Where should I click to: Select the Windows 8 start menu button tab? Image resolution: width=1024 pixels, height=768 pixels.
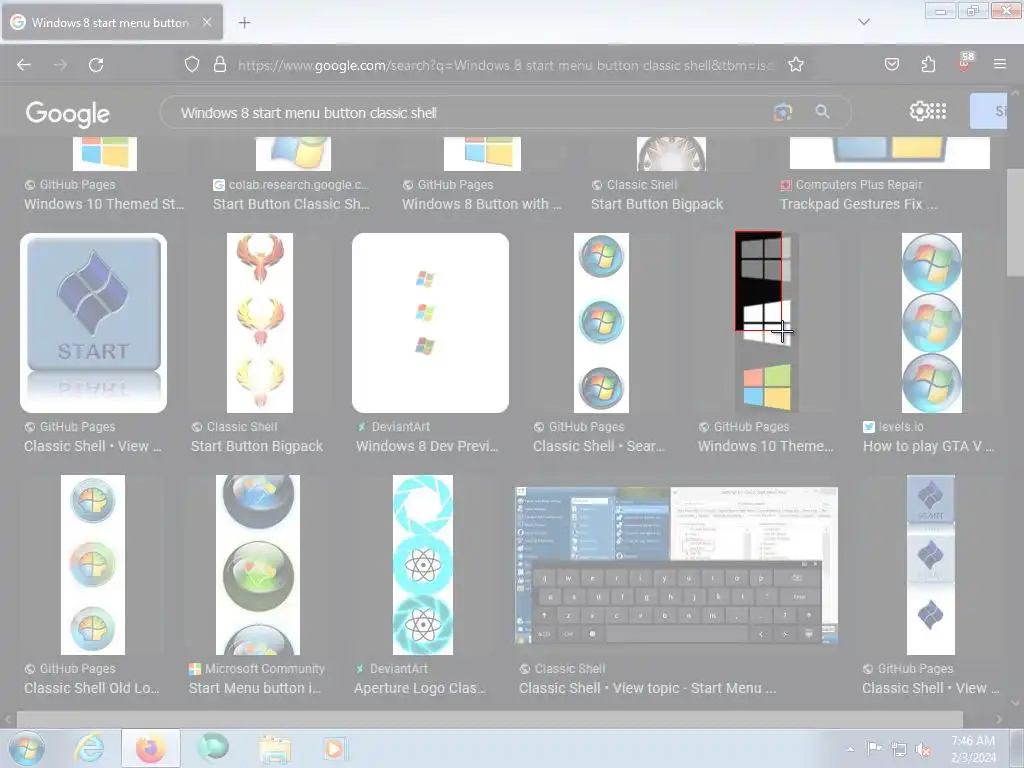[x=110, y=23]
